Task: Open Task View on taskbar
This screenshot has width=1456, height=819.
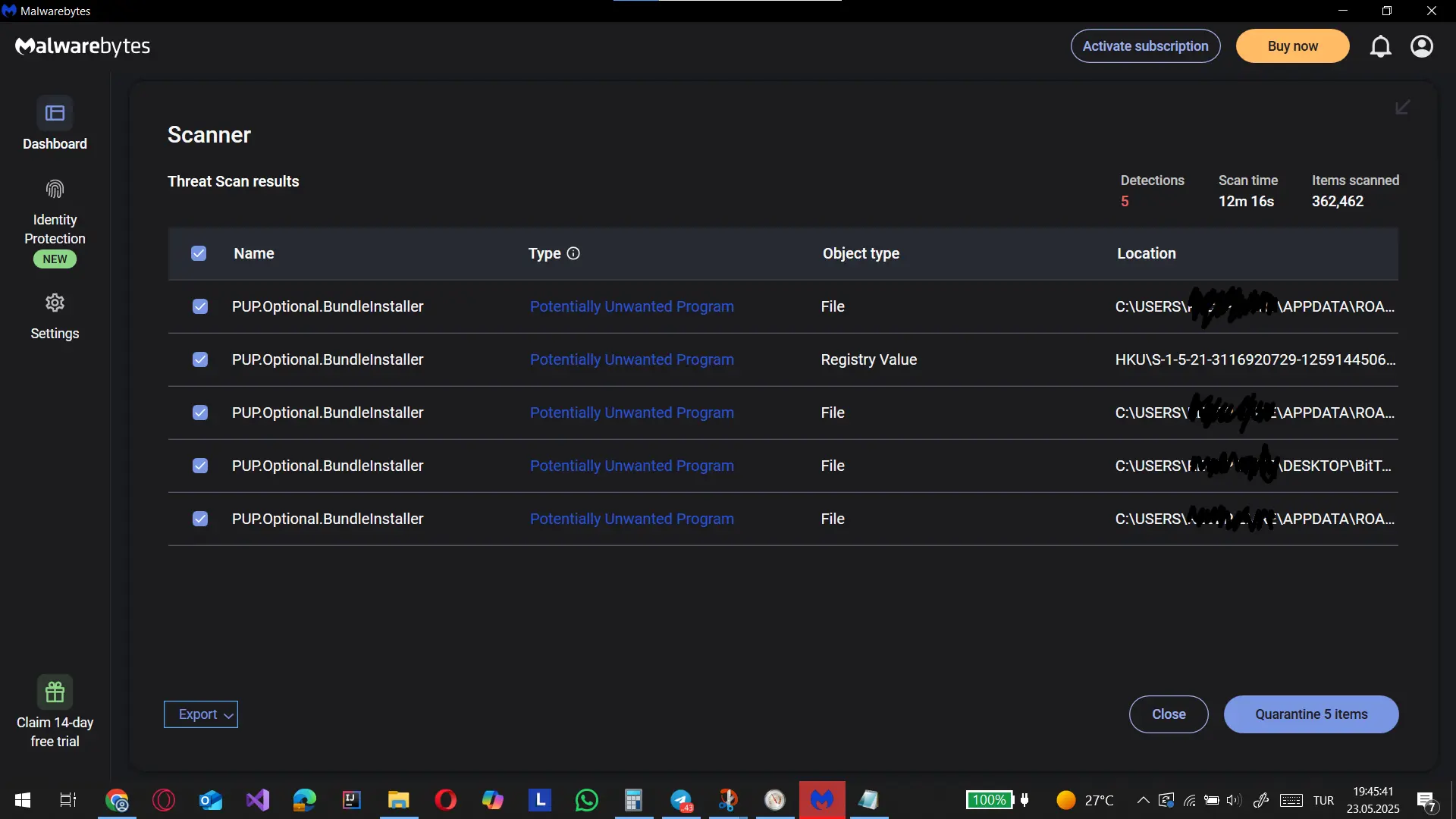Action: pyautogui.click(x=68, y=800)
